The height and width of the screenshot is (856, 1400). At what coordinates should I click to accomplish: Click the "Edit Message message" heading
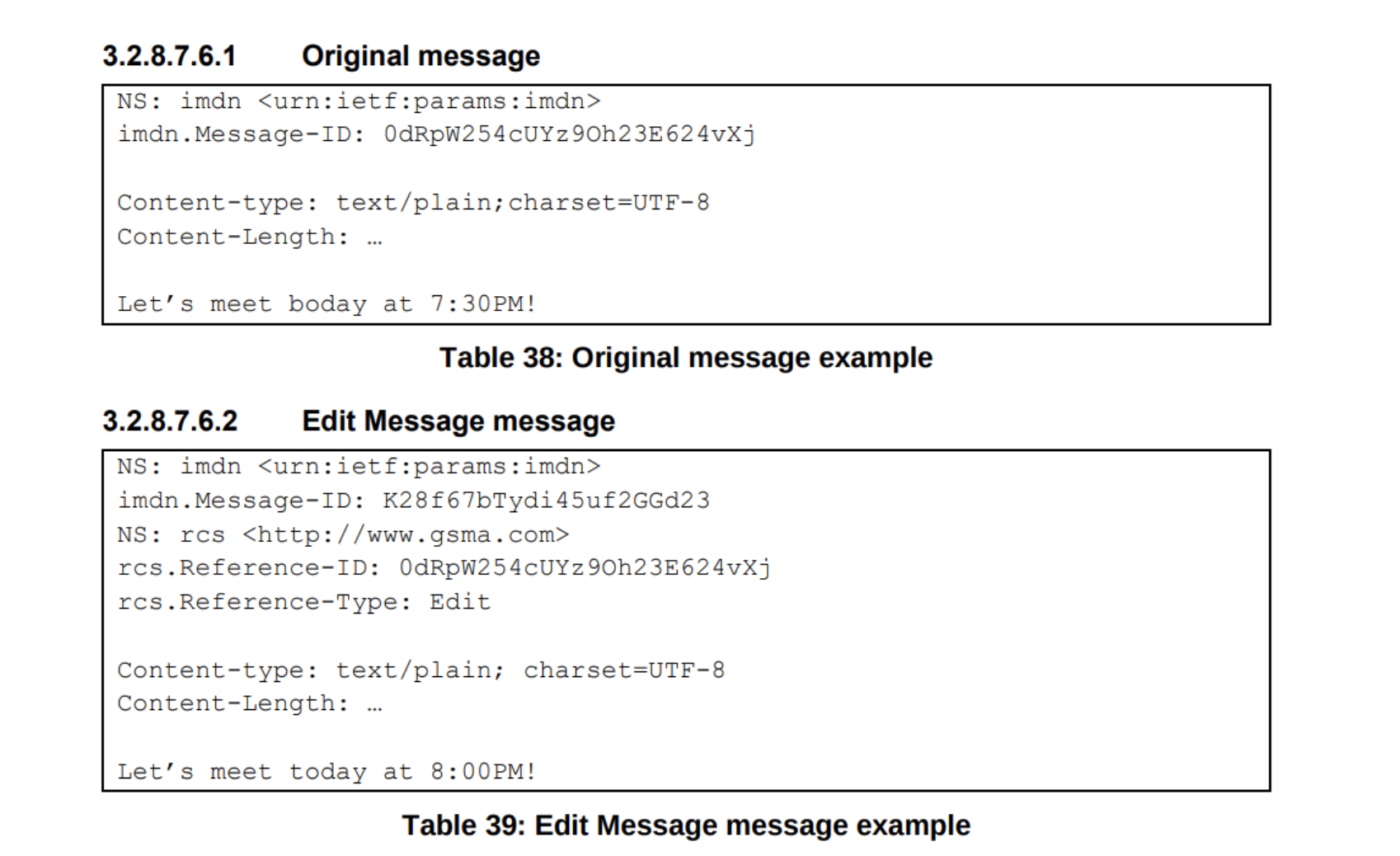[x=458, y=421]
